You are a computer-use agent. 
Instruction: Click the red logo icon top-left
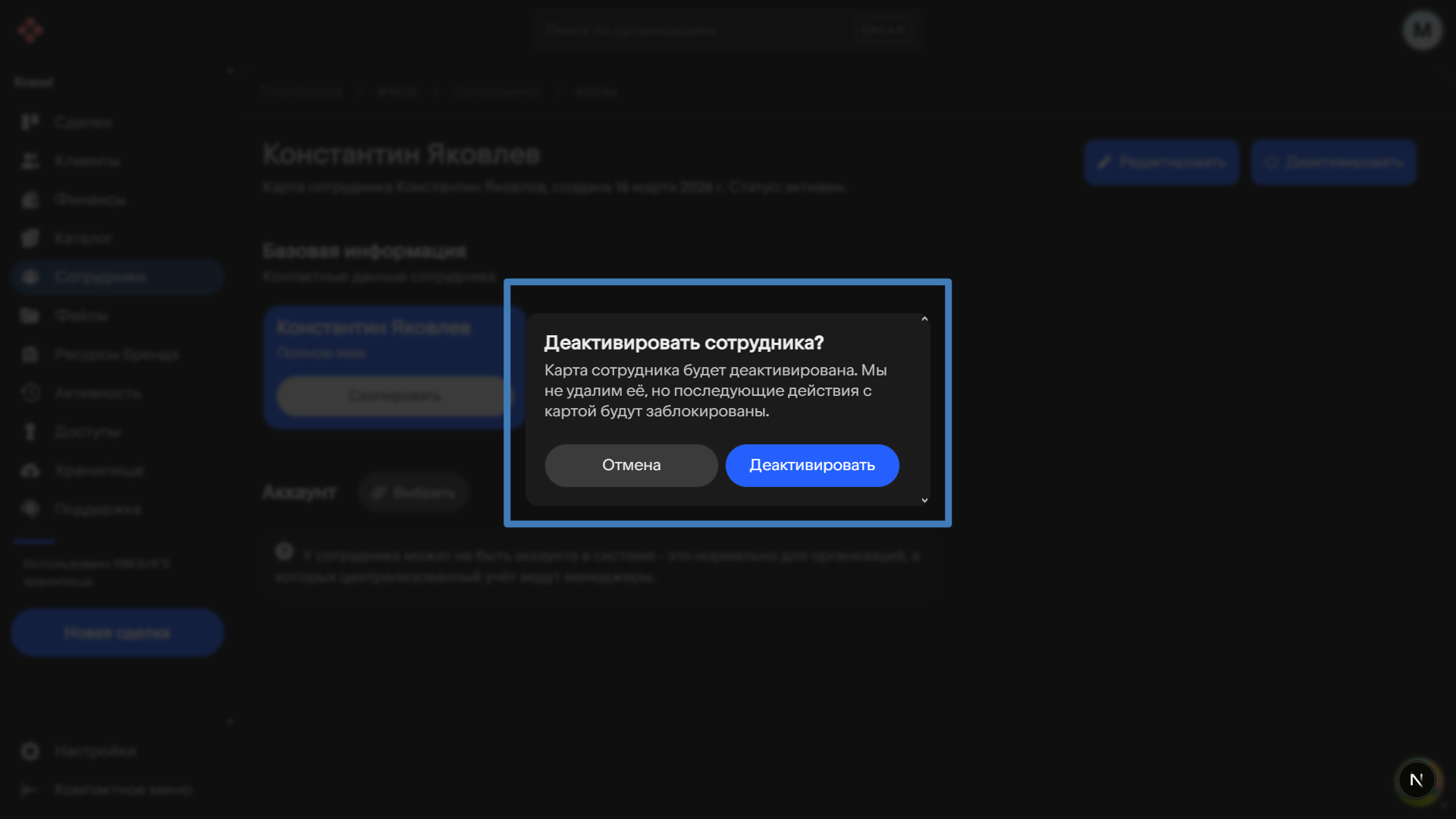(x=30, y=30)
